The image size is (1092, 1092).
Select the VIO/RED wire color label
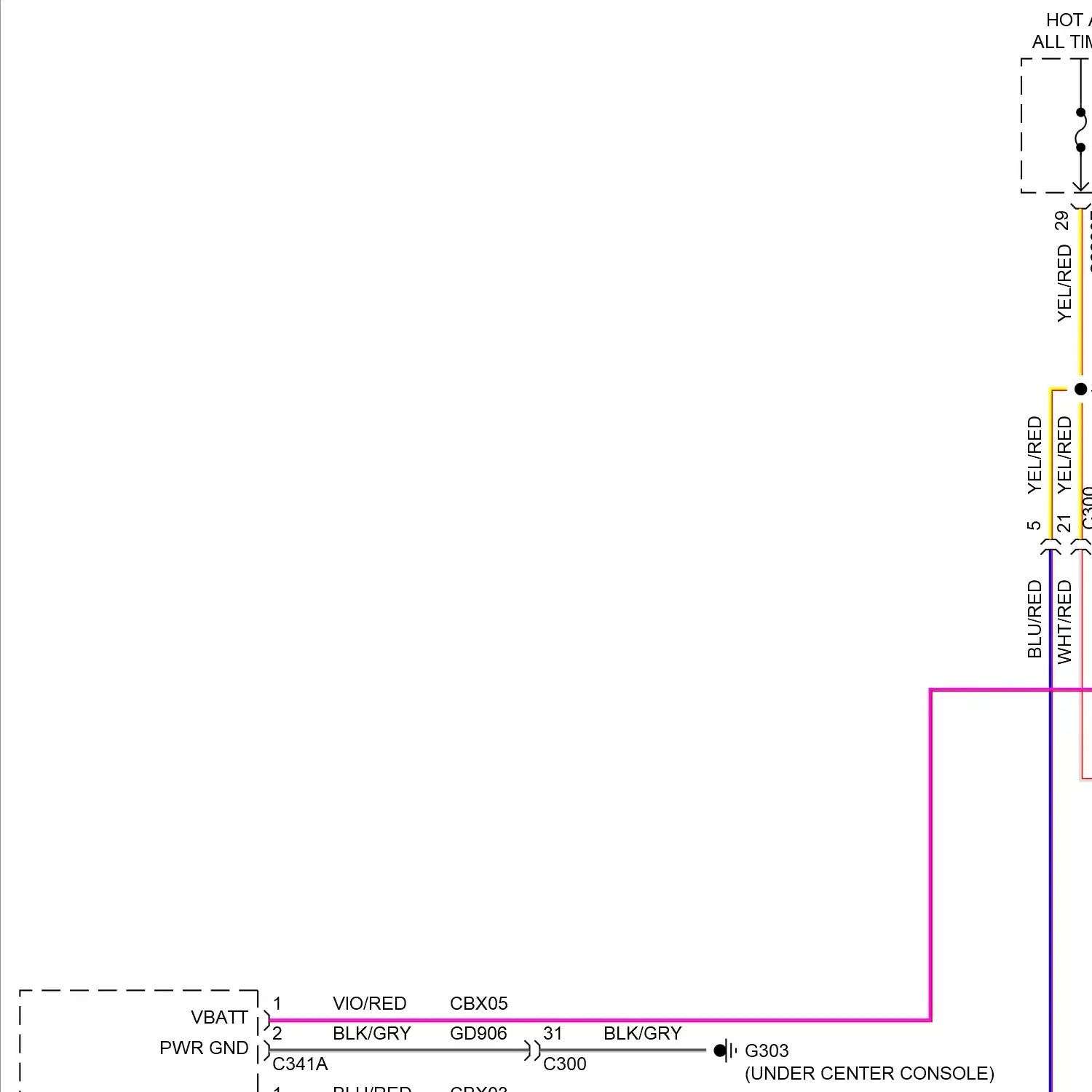369,1003
